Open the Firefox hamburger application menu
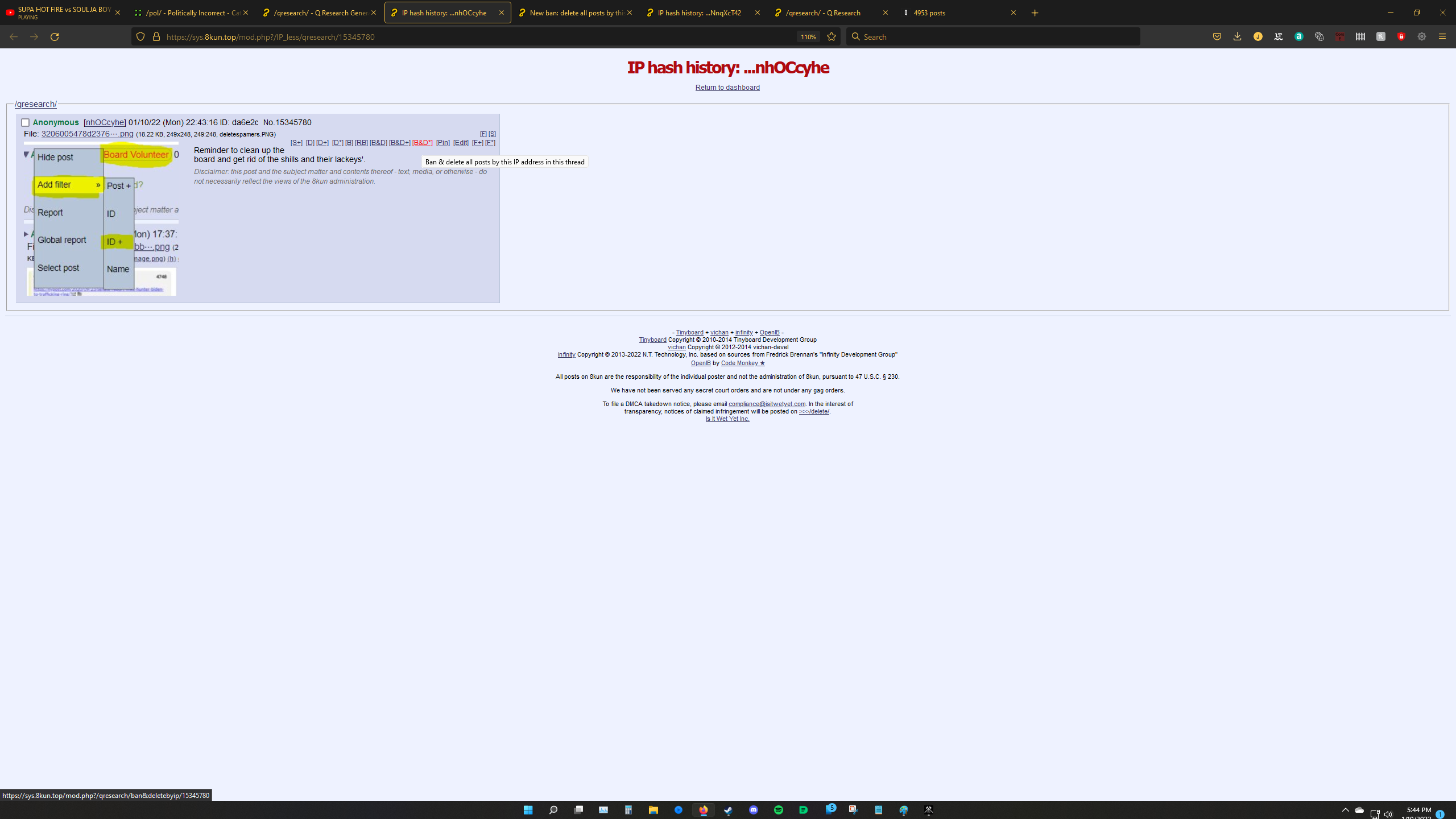The height and width of the screenshot is (819, 1456). [1442, 36]
